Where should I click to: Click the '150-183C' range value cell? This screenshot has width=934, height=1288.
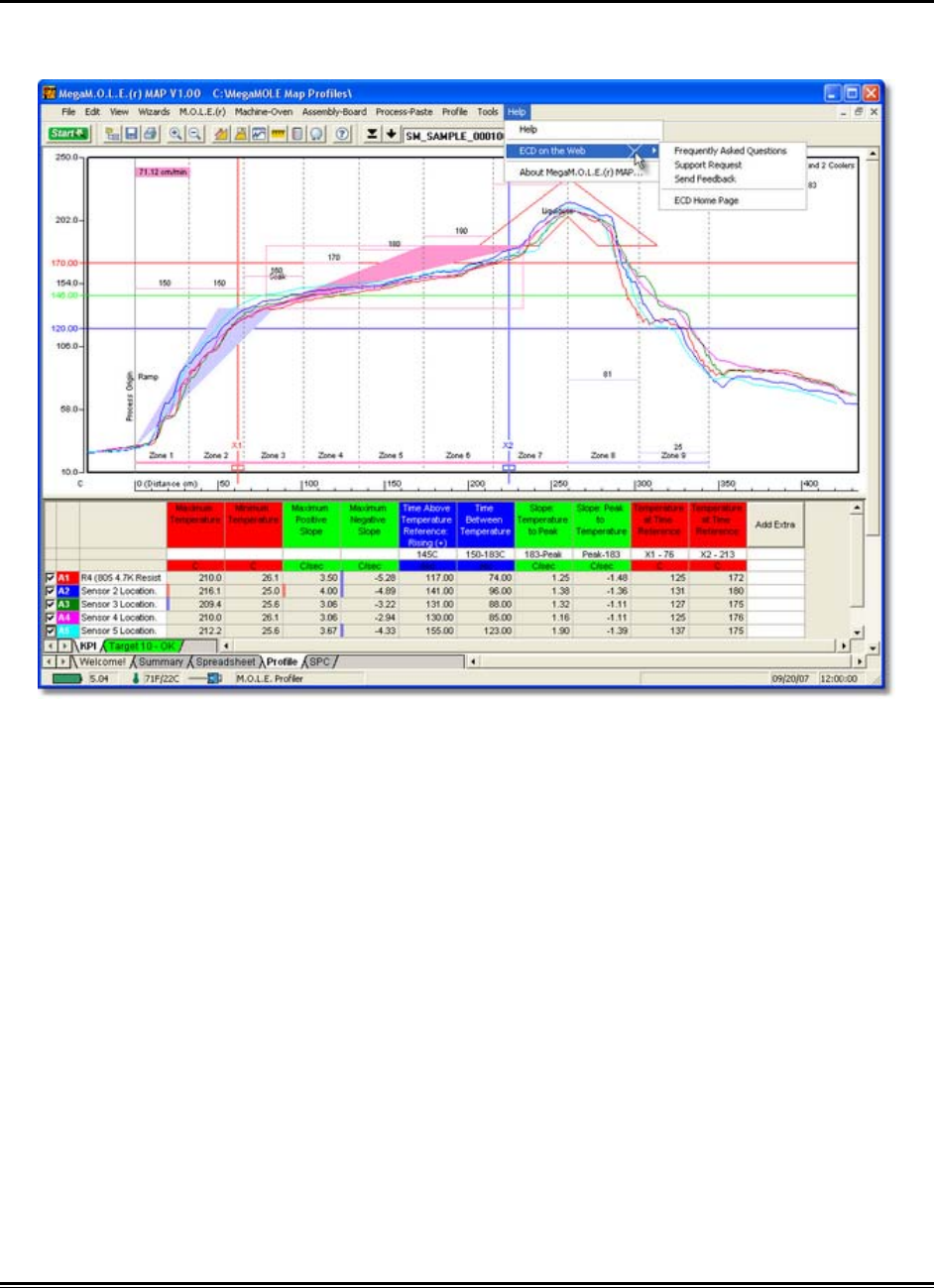coord(485,554)
